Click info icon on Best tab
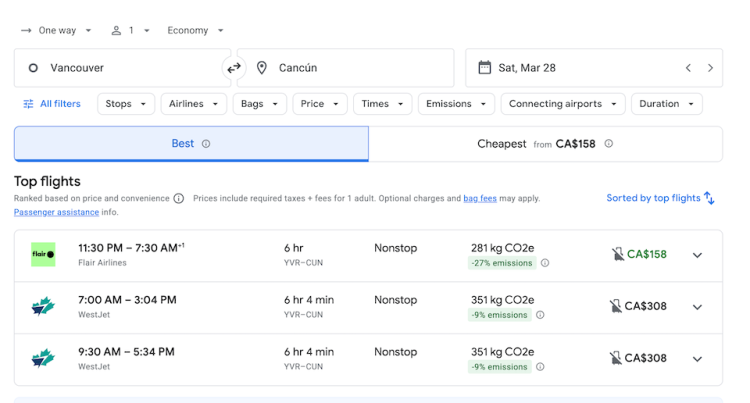This screenshot has height=403, width=750. click(x=206, y=144)
